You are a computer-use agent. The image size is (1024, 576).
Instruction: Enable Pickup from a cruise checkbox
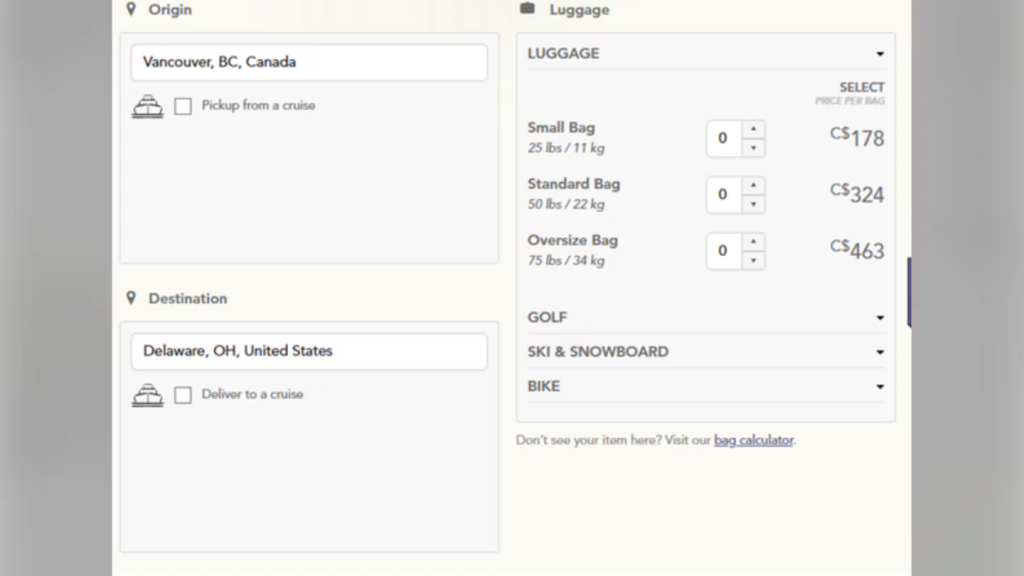coord(183,106)
